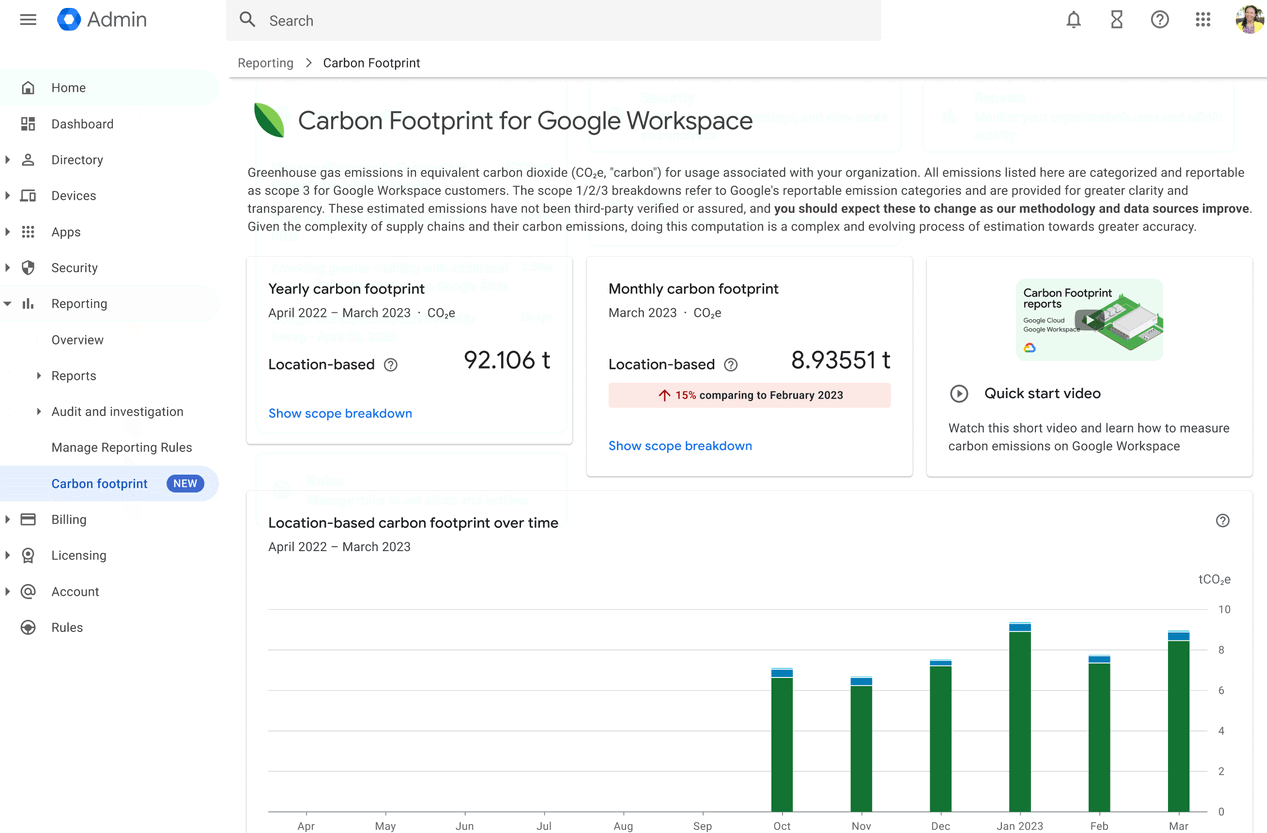This screenshot has width=1267, height=833.
Task: Click the March bar in the chart
Action: 1179,721
